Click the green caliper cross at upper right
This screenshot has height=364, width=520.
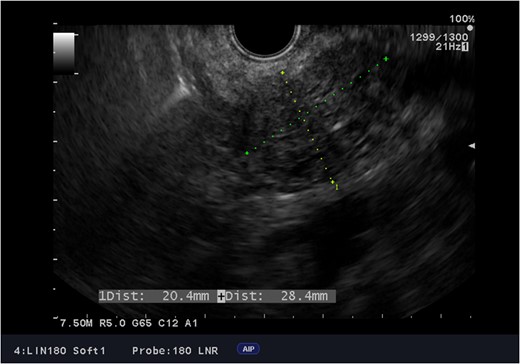point(386,59)
